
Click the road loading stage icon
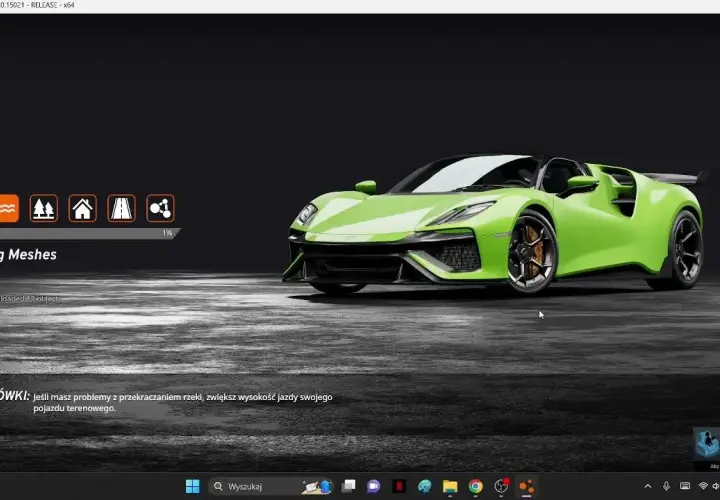pos(121,208)
